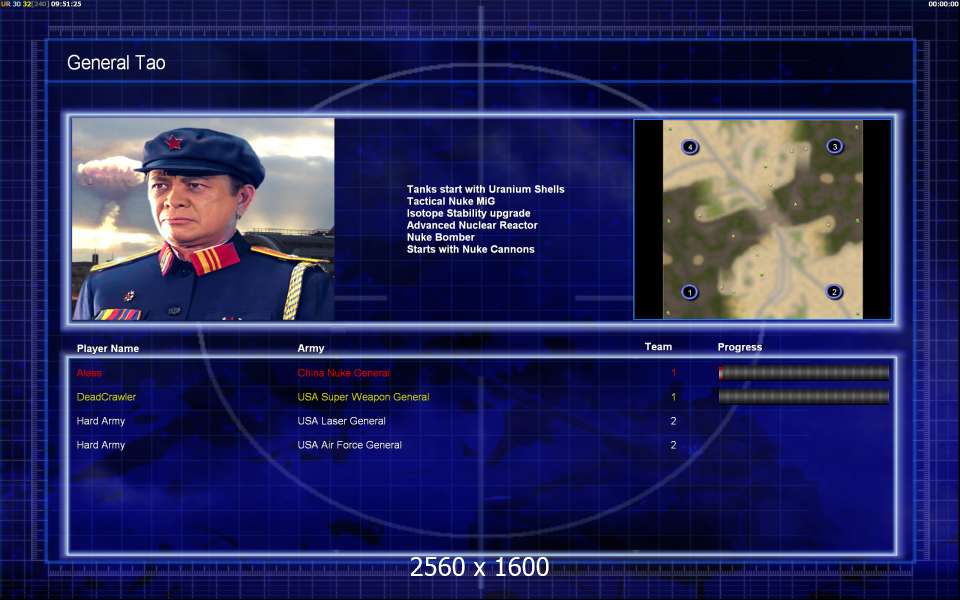
Task: Click the "Tactical Nuke MiG" bonus line
Action: [x=451, y=201]
